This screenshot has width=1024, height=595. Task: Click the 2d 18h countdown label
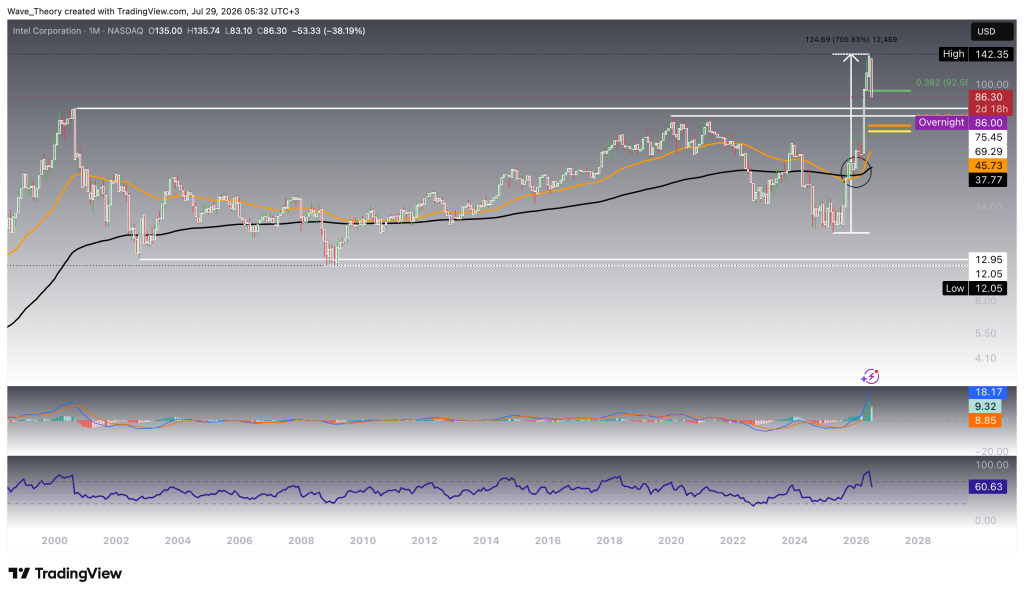990,109
